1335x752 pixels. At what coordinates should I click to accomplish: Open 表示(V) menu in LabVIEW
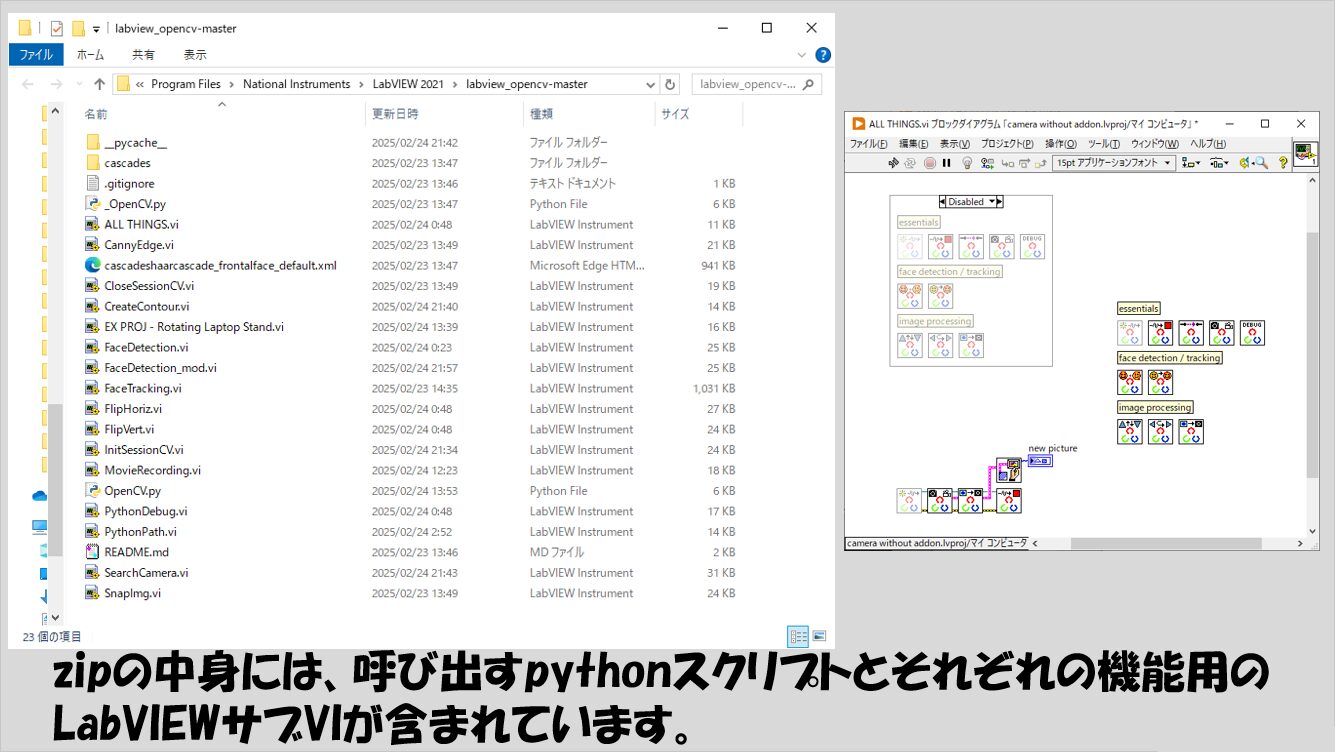point(955,144)
